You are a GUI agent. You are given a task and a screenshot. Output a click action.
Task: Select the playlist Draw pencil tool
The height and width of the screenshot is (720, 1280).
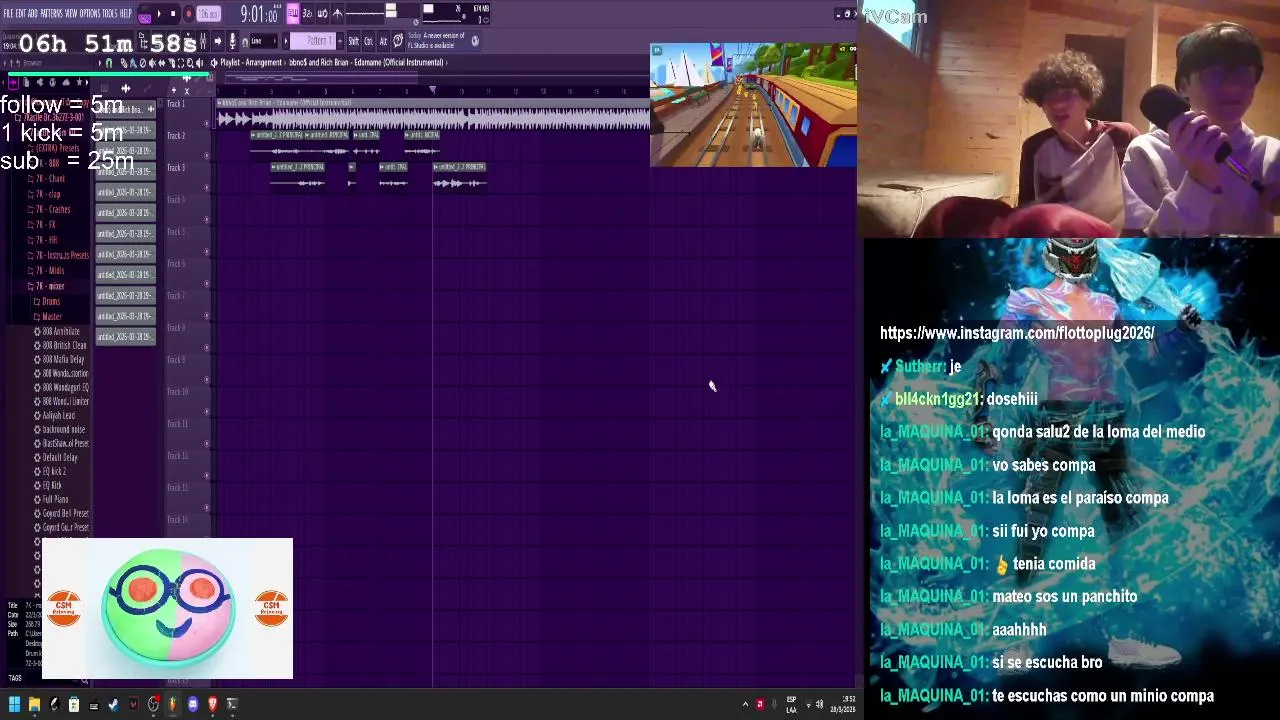(x=123, y=62)
